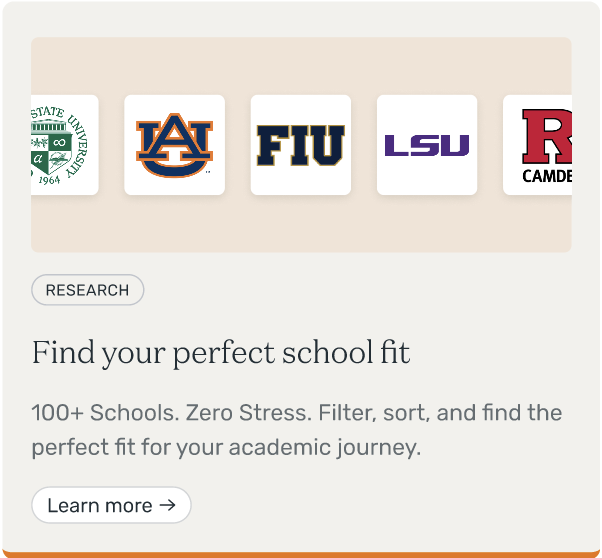Select the FIU school logo
Image resolution: width=602 pixels, height=558 pixels.
300,145
